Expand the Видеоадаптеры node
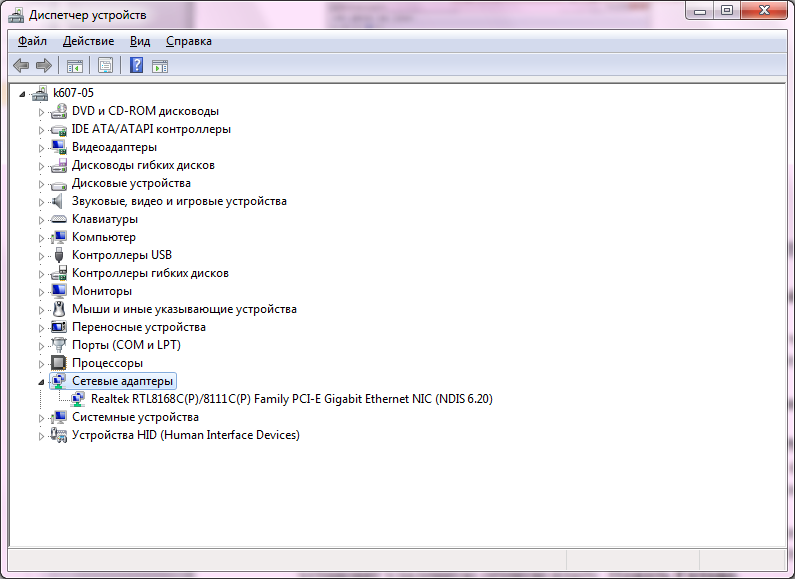Image resolution: width=795 pixels, height=579 pixels. click(x=41, y=148)
